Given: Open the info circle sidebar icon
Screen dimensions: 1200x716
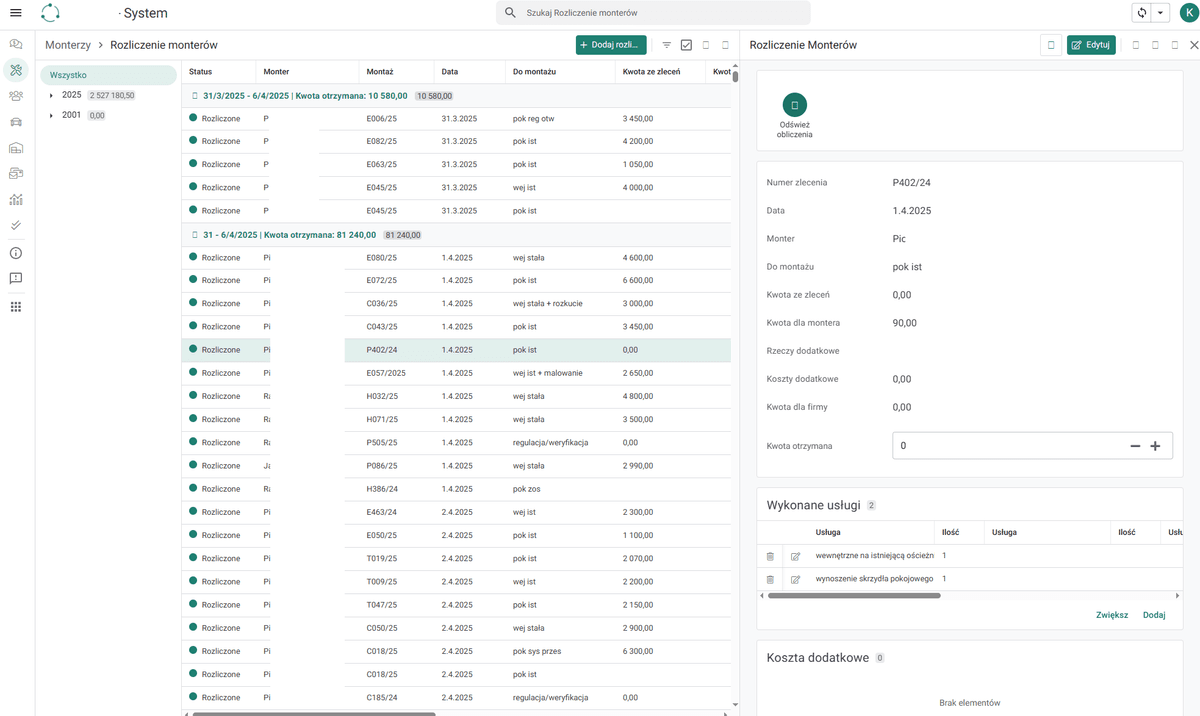Looking at the screenshot, I should [16, 253].
